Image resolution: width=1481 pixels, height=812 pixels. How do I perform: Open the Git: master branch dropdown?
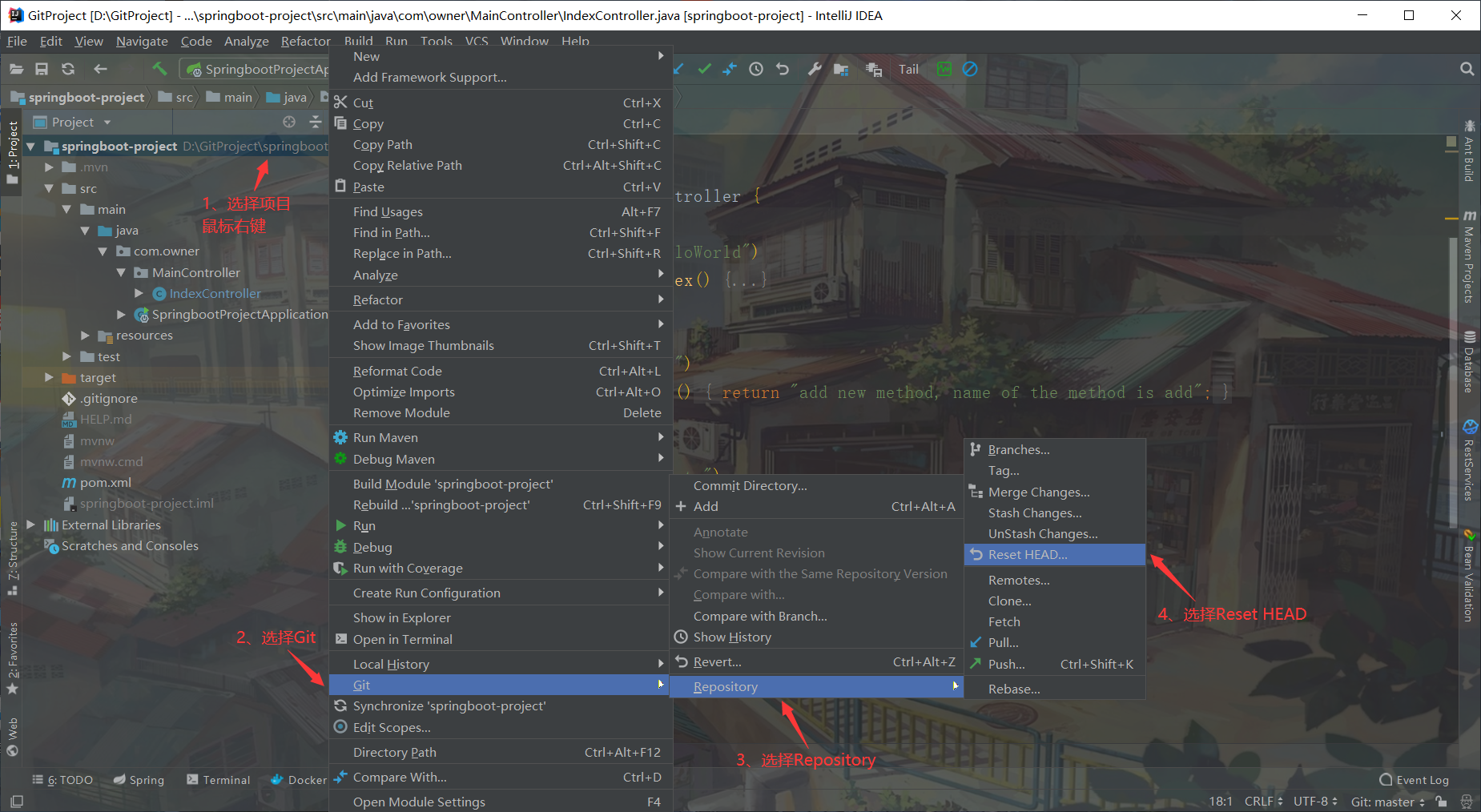pyautogui.click(x=1386, y=801)
